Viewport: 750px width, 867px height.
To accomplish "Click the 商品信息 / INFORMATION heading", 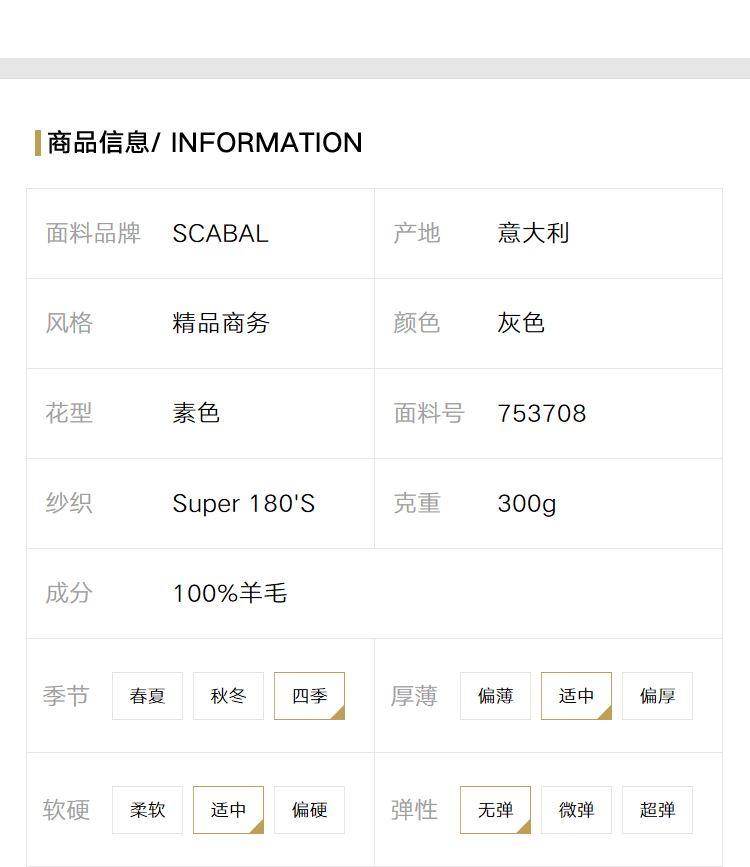I will 205,143.
